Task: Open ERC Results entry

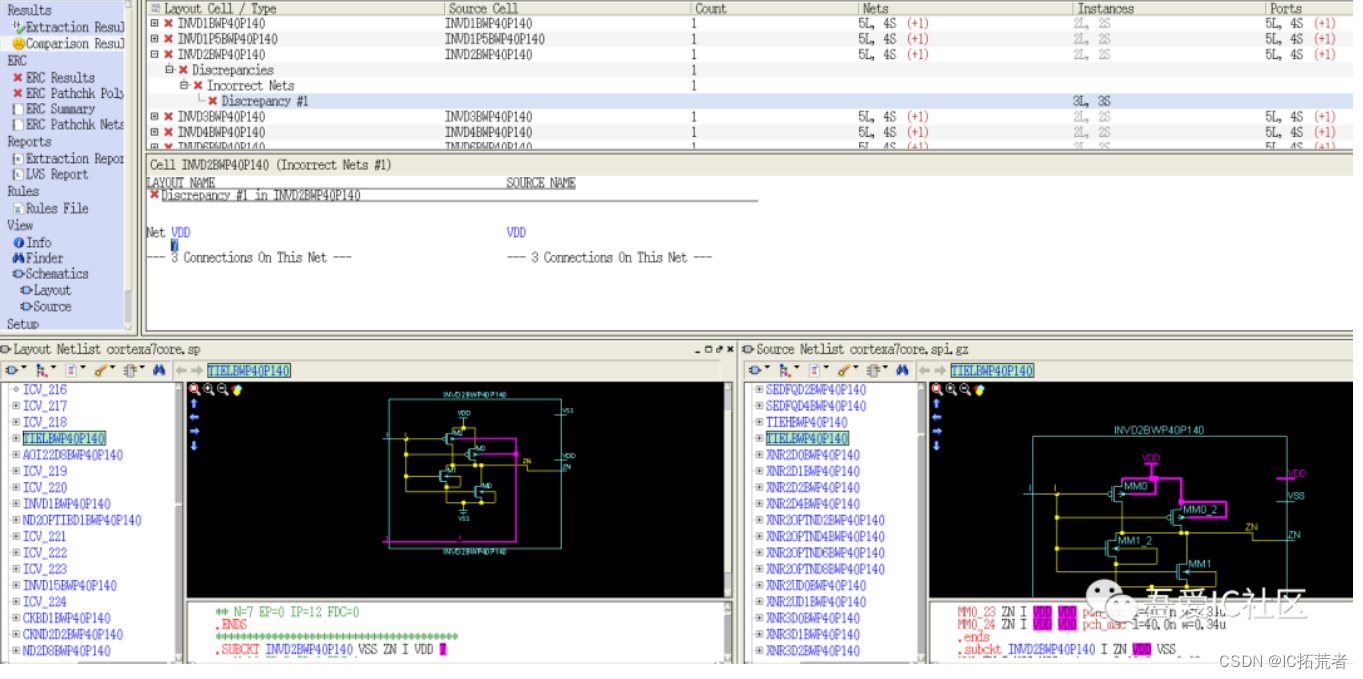Action: coord(54,77)
